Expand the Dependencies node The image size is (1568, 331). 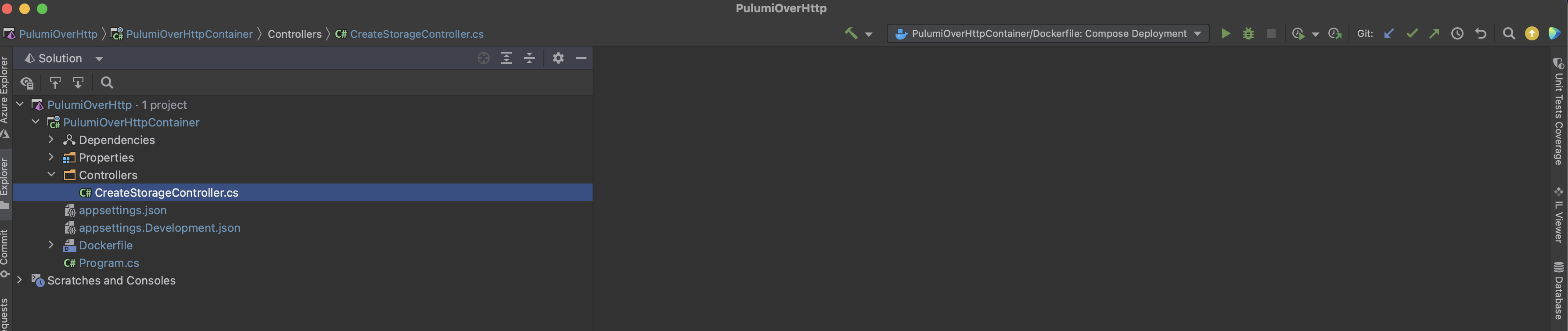[x=51, y=139]
